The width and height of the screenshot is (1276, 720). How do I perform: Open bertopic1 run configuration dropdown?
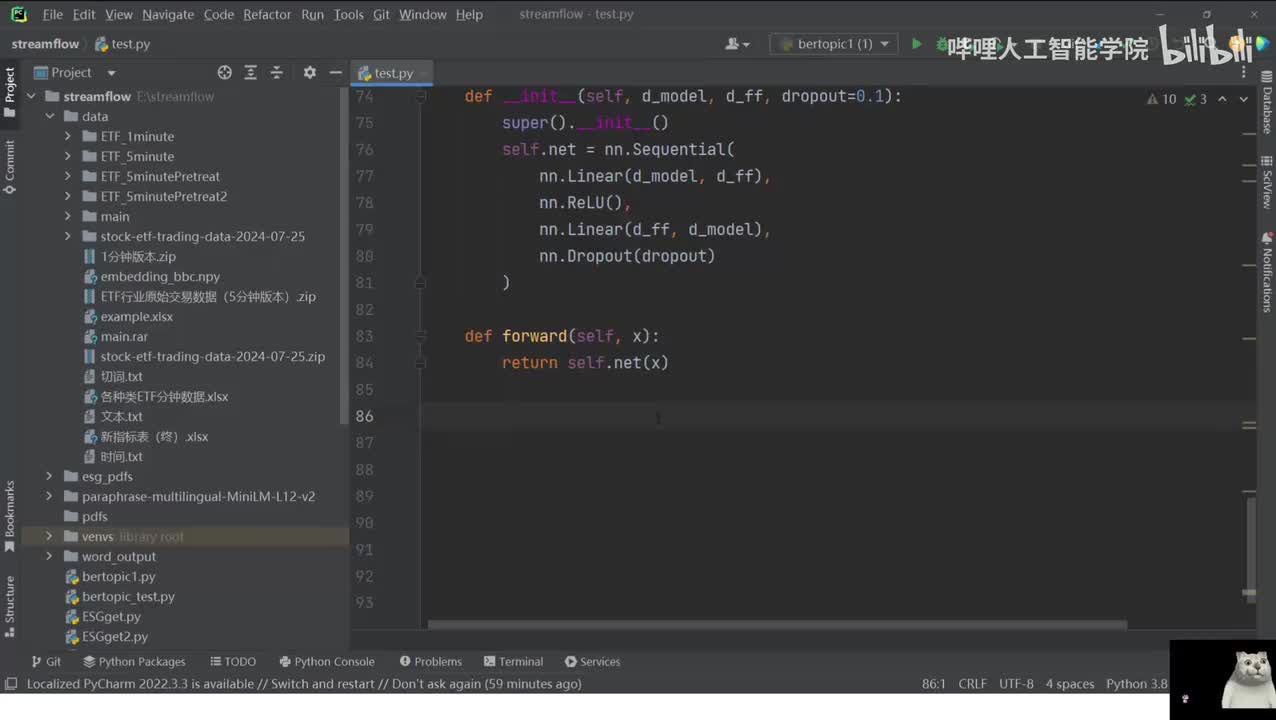click(833, 44)
